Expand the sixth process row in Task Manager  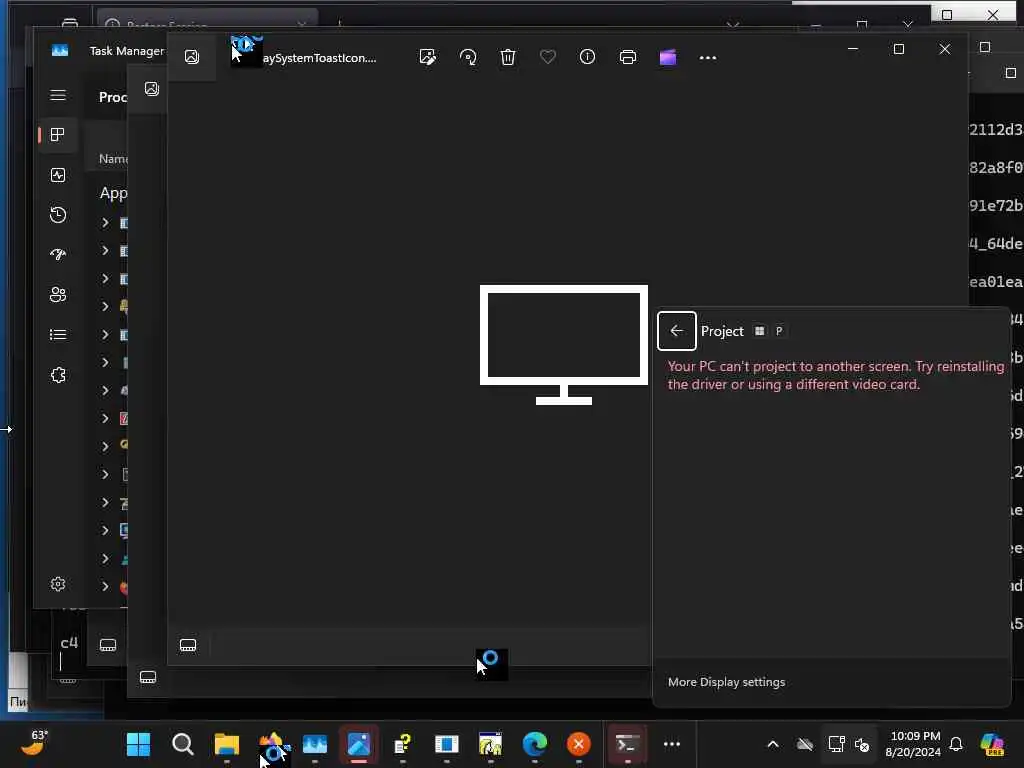point(105,362)
